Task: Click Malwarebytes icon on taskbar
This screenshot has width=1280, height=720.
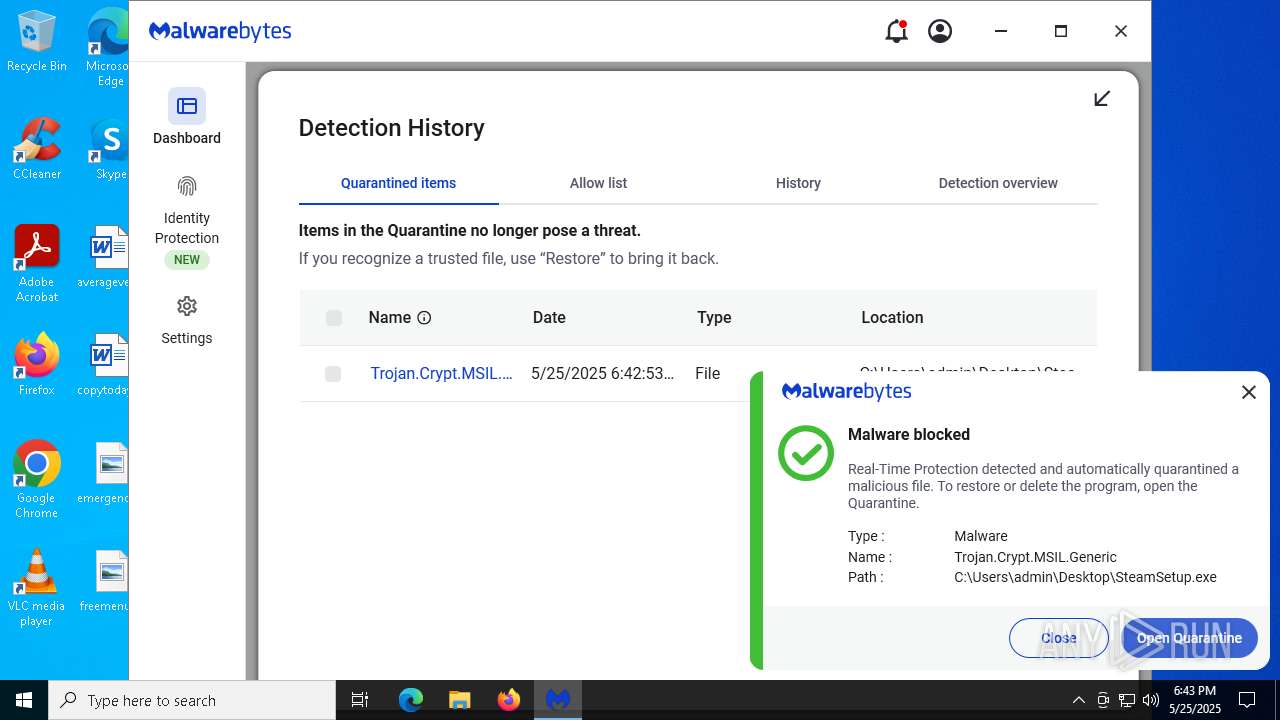Action: pos(558,700)
